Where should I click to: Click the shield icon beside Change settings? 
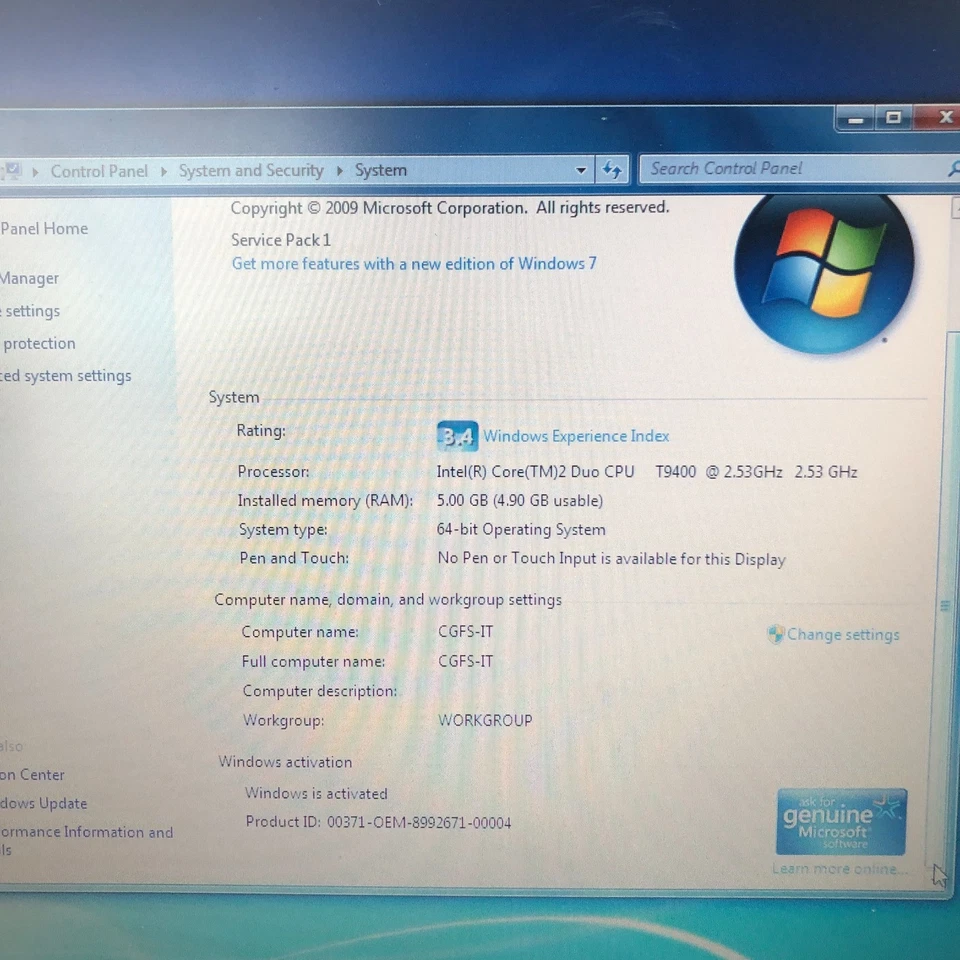pos(775,634)
